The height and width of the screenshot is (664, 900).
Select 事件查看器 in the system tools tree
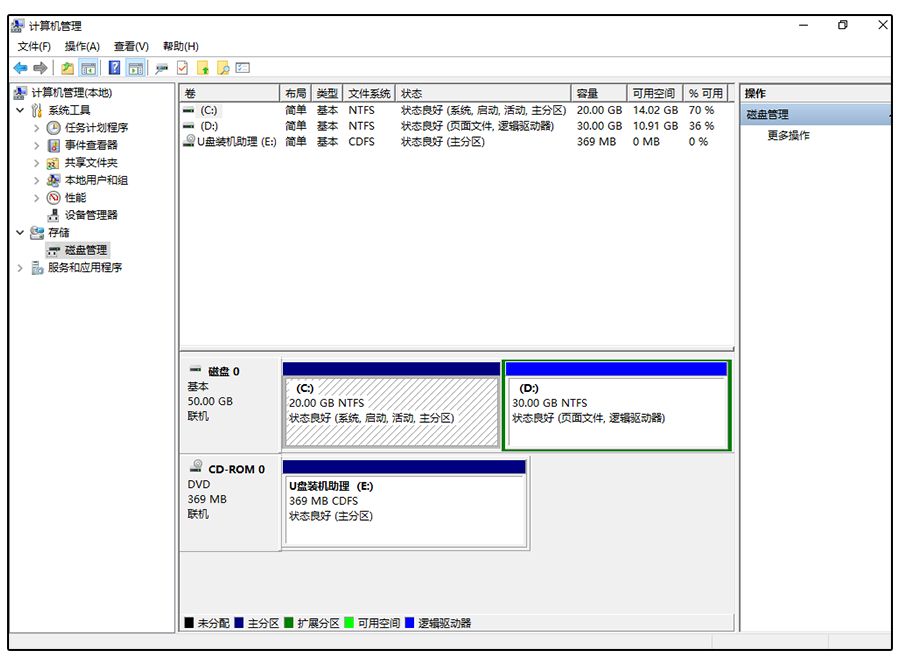tap(91, 145)
